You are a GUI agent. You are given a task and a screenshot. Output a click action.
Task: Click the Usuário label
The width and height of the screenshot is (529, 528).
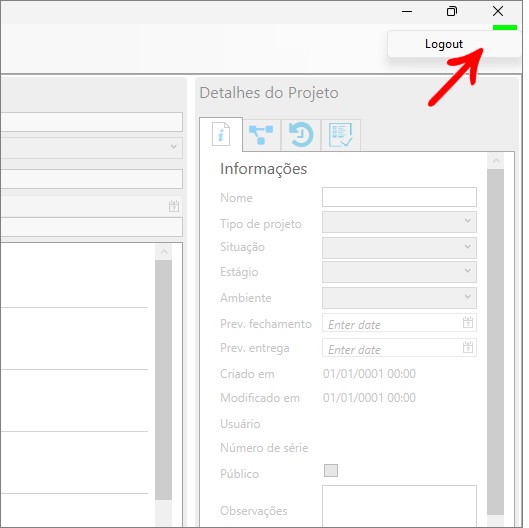tap(240, 424)
